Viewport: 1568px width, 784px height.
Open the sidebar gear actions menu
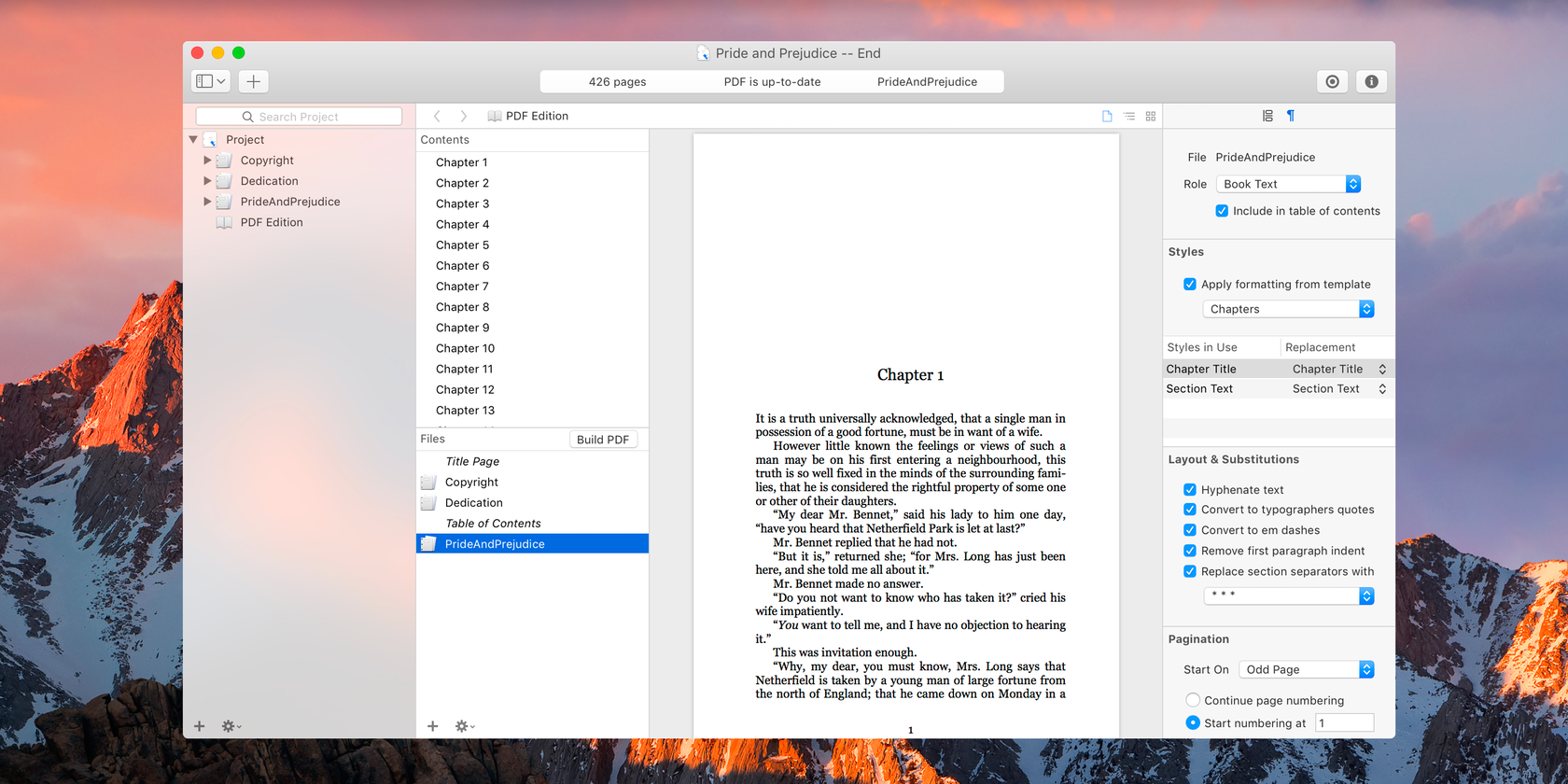[231, 725]
